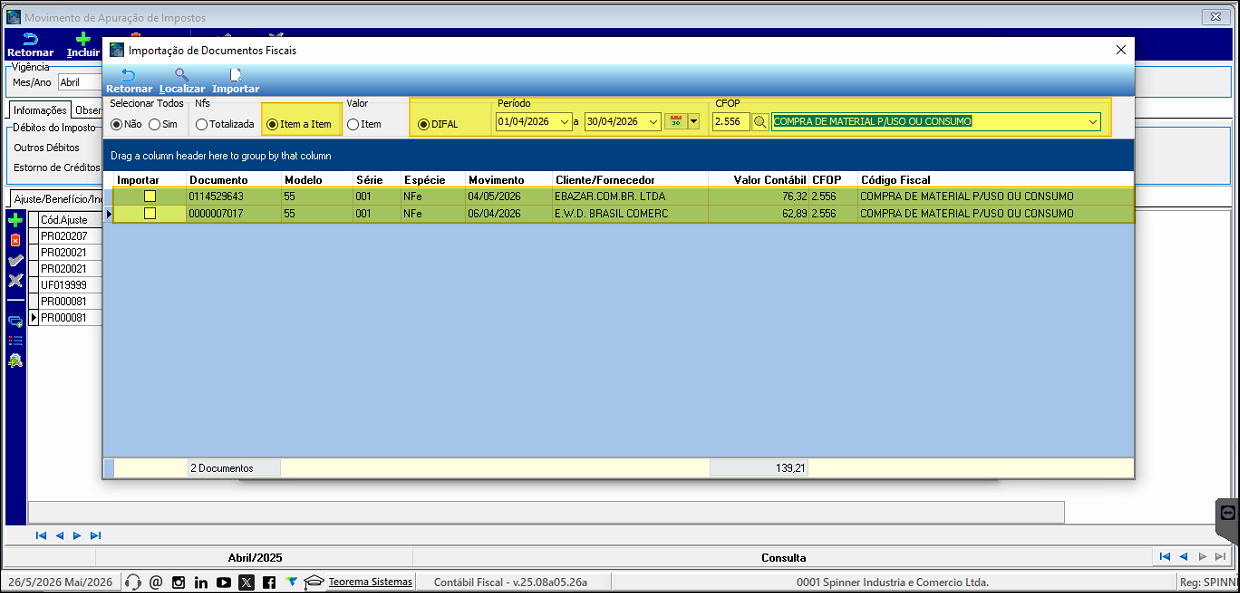Click the Importar document icon
Image resolution: width=1240 pixels, height=593 pixels.
coord(236,75)
